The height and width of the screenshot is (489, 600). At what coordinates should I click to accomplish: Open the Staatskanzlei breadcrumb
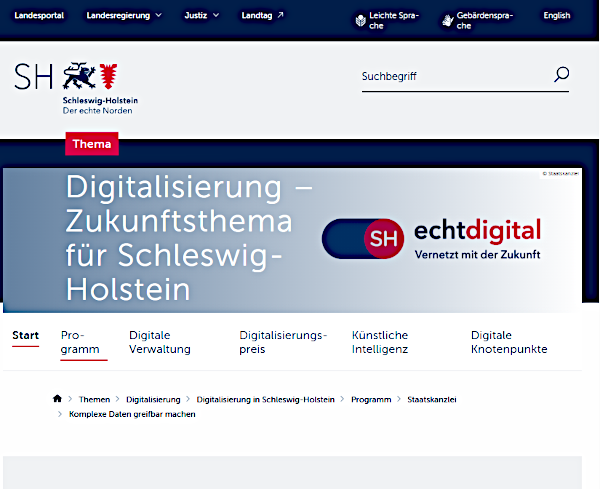point(432,399)
